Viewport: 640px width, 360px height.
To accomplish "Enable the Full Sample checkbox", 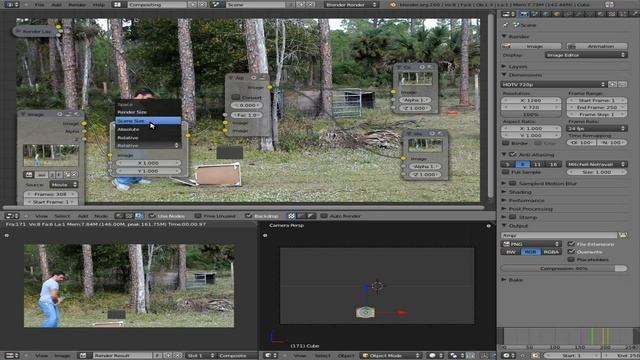I will 505,172.
